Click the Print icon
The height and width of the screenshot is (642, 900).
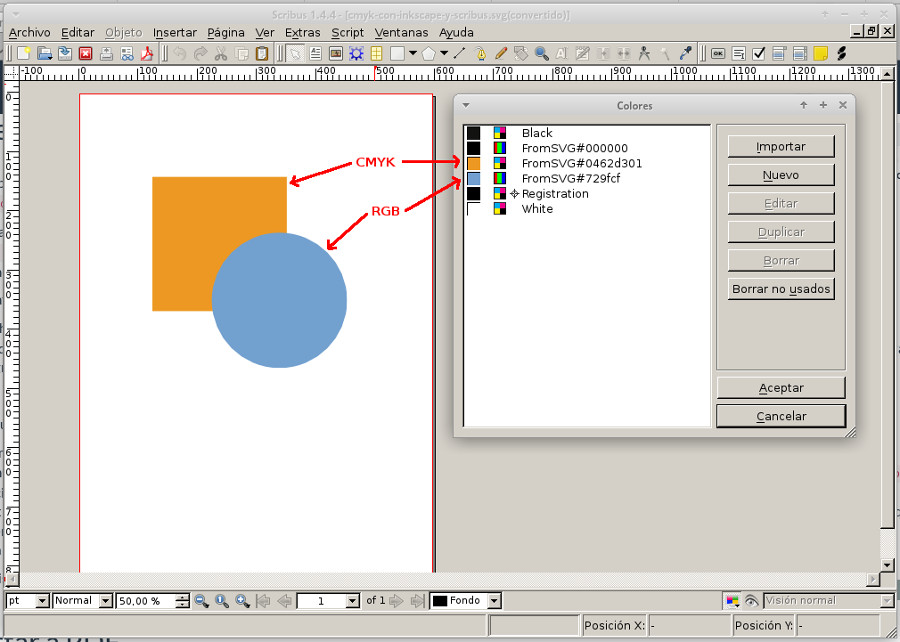(106, 53)
